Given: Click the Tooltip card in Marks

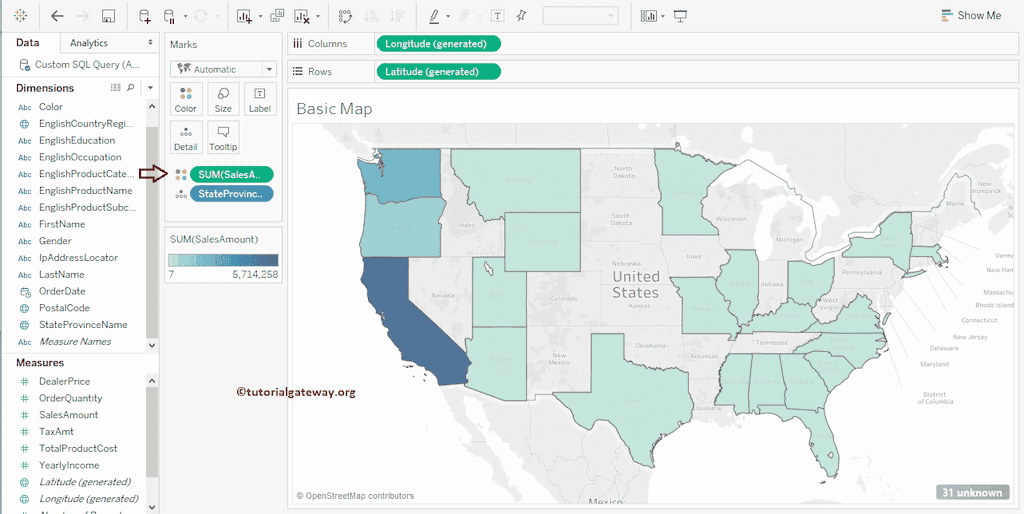Looking at the screenshot, I should point(223,137).
